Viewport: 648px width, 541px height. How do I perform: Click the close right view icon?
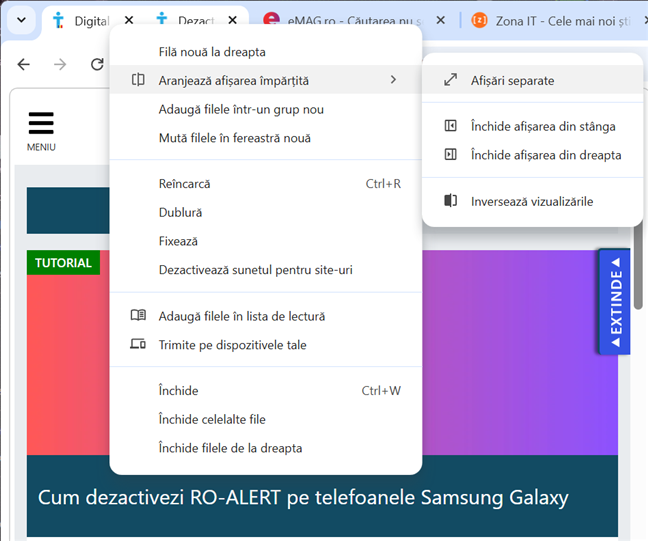click(450, 154)
